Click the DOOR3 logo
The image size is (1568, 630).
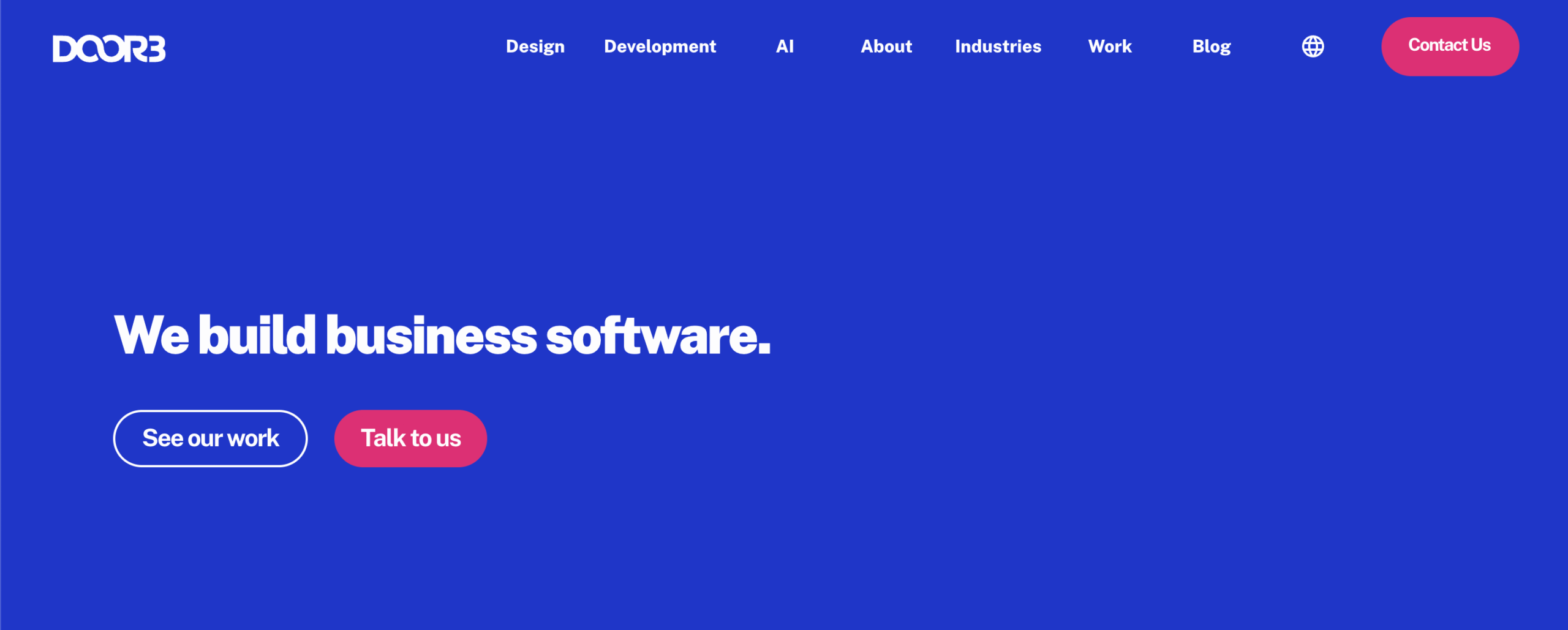tap(109, 48)
